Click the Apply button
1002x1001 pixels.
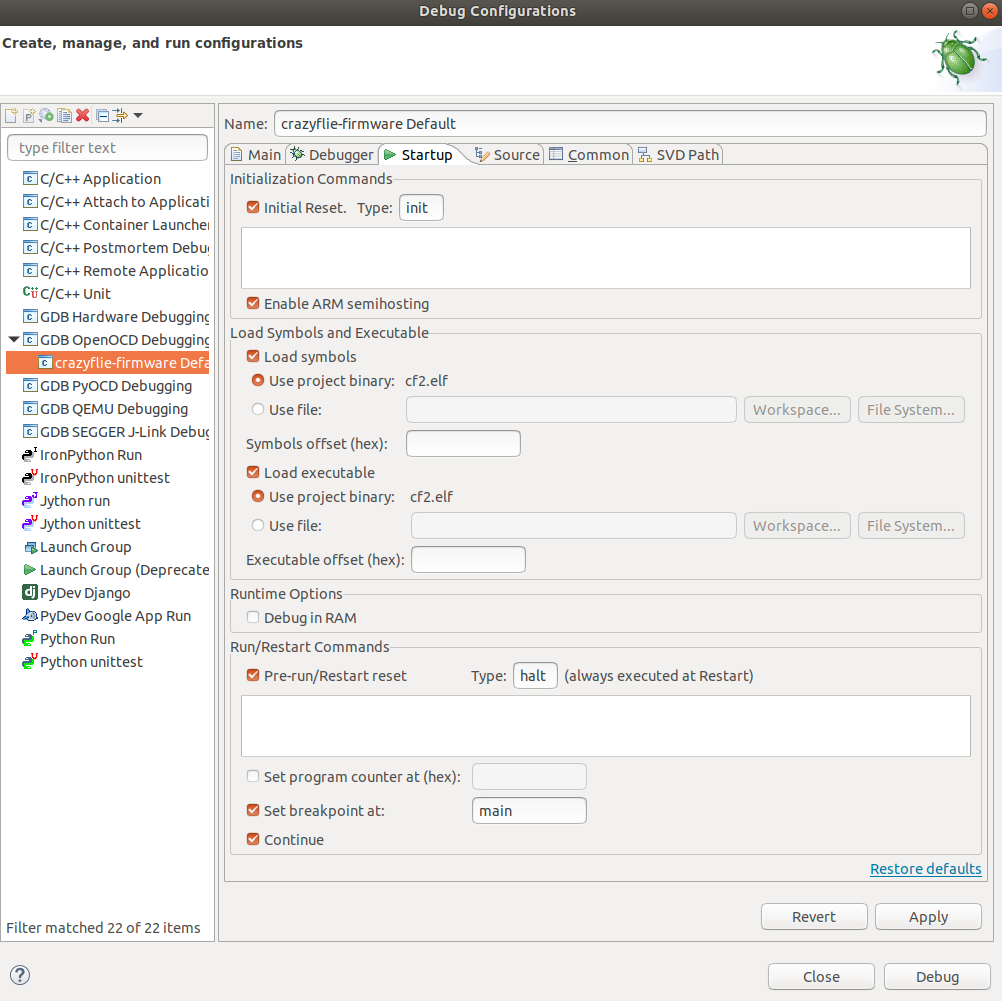[x=928, y=917]
